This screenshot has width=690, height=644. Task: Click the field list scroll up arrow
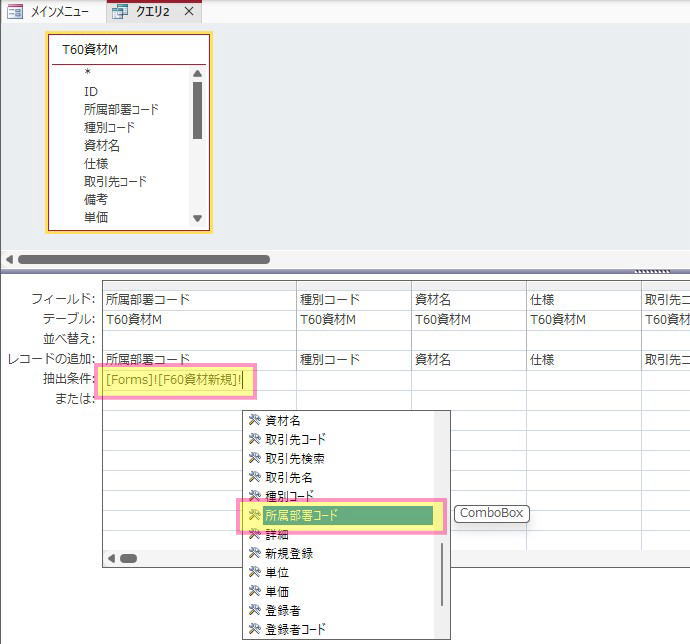coord(198,74)
